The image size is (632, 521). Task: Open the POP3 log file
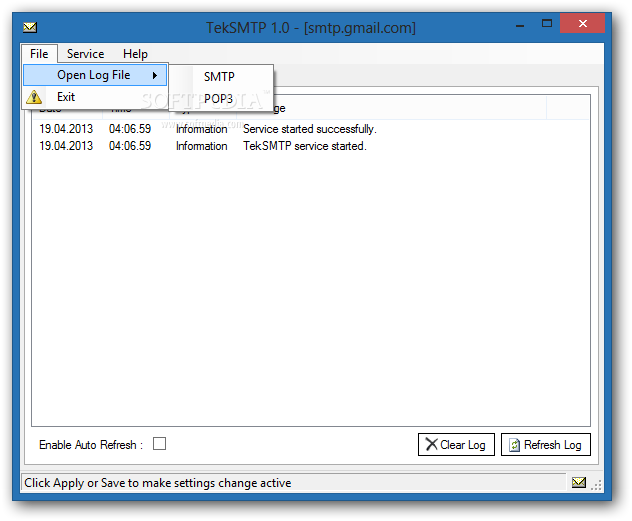(221, 99)
